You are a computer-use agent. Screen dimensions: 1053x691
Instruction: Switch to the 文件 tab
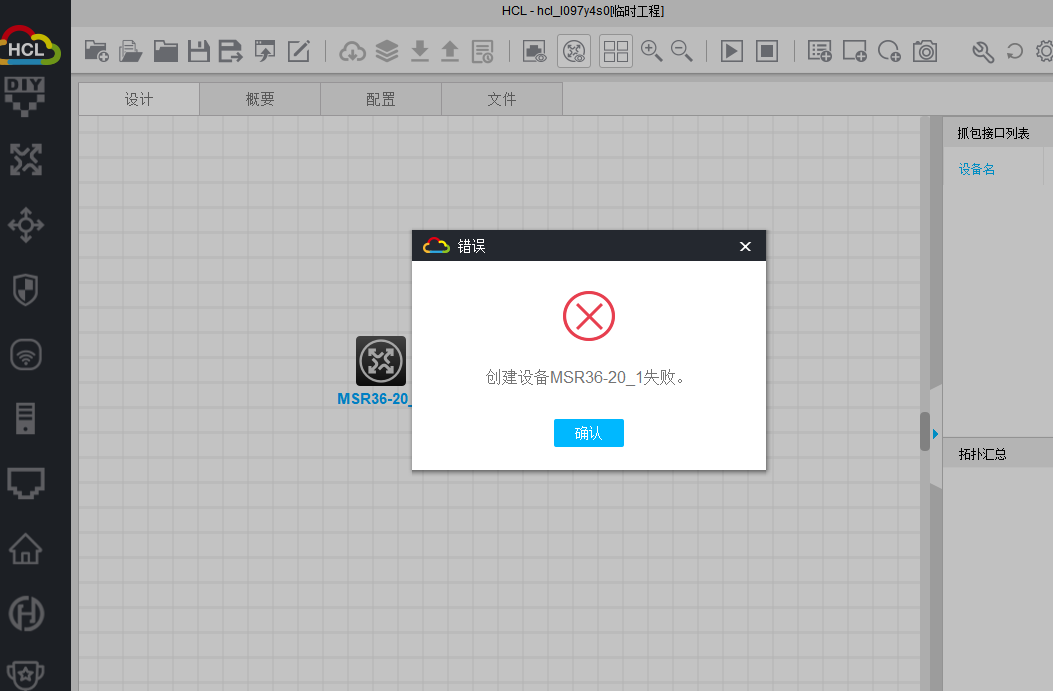click(x=502, y=99)
